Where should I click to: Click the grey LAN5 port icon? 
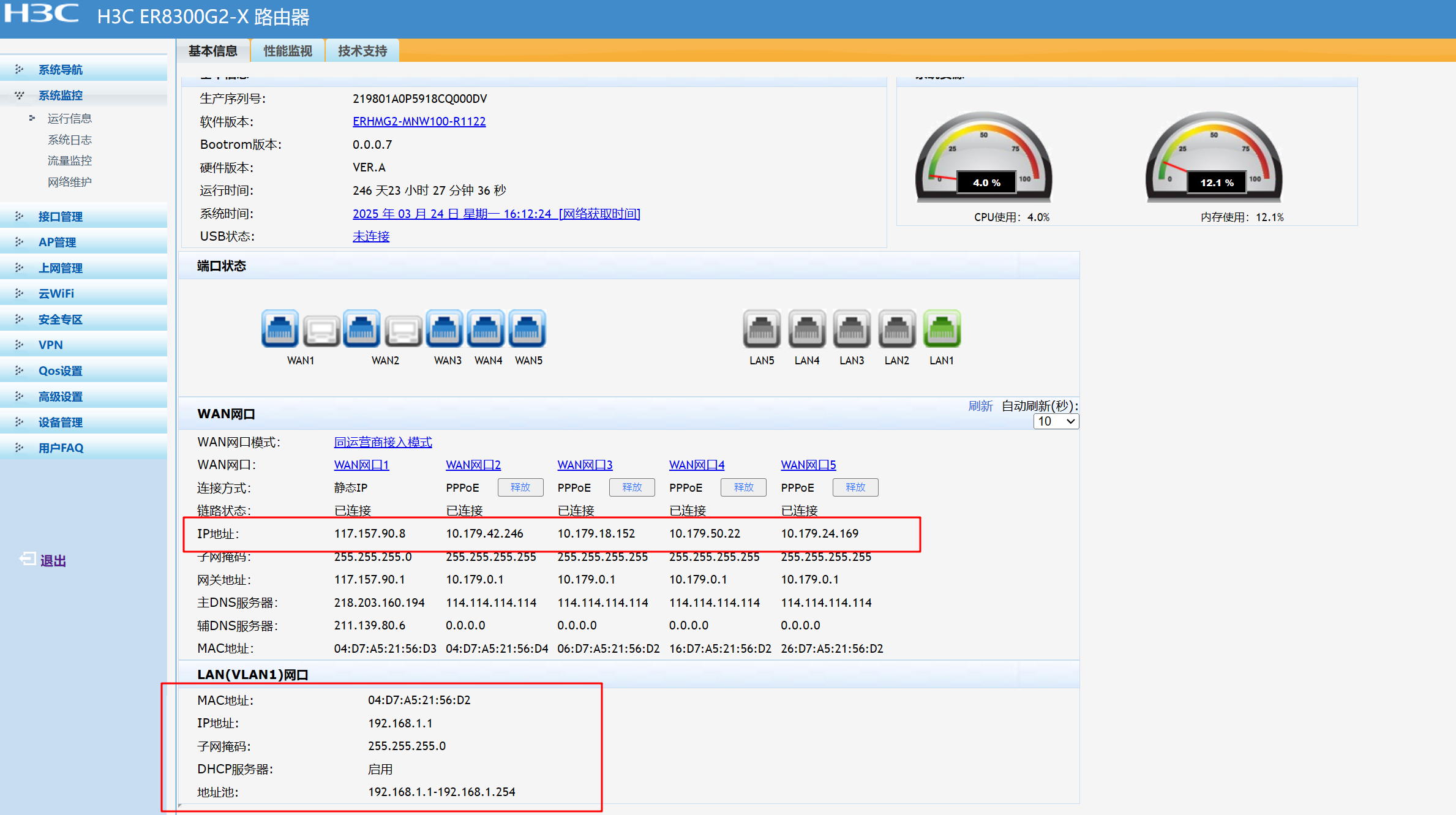click(x=762, y=329)
